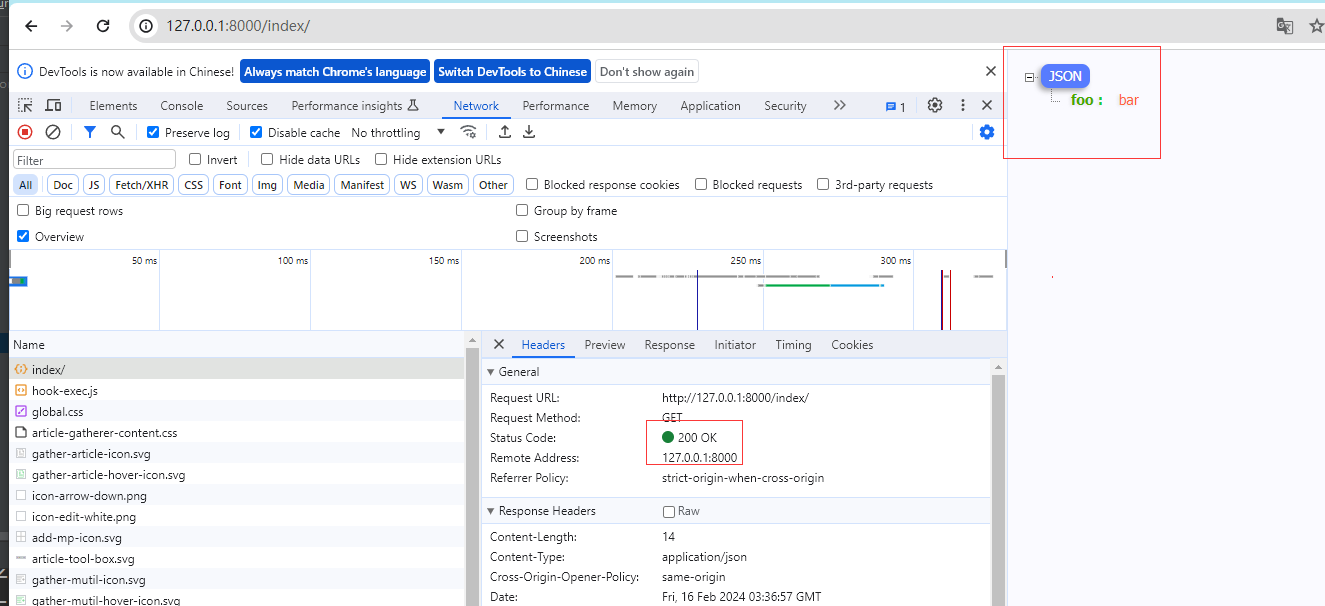Open the Preview tab of the request
This screenshot has height=606, width=1325.
[x=605, y=345]
